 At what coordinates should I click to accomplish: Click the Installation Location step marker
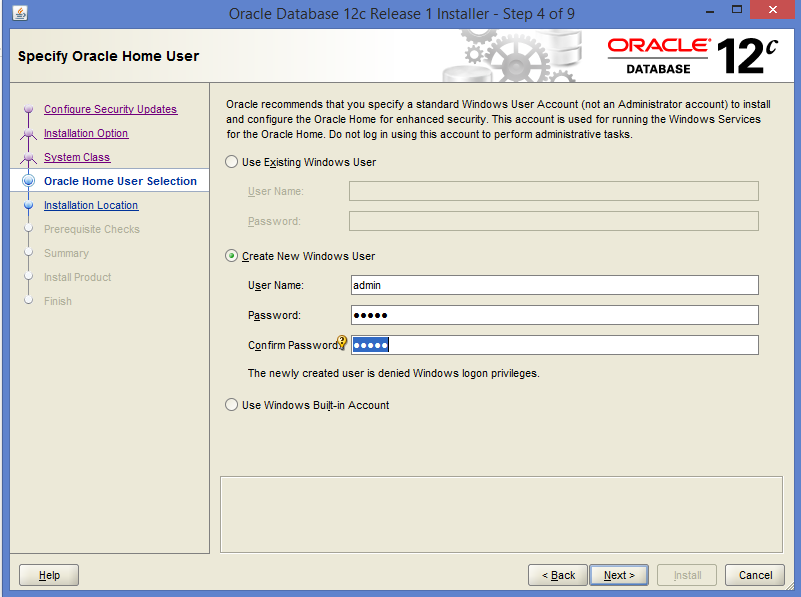click(x=29, y=205)
